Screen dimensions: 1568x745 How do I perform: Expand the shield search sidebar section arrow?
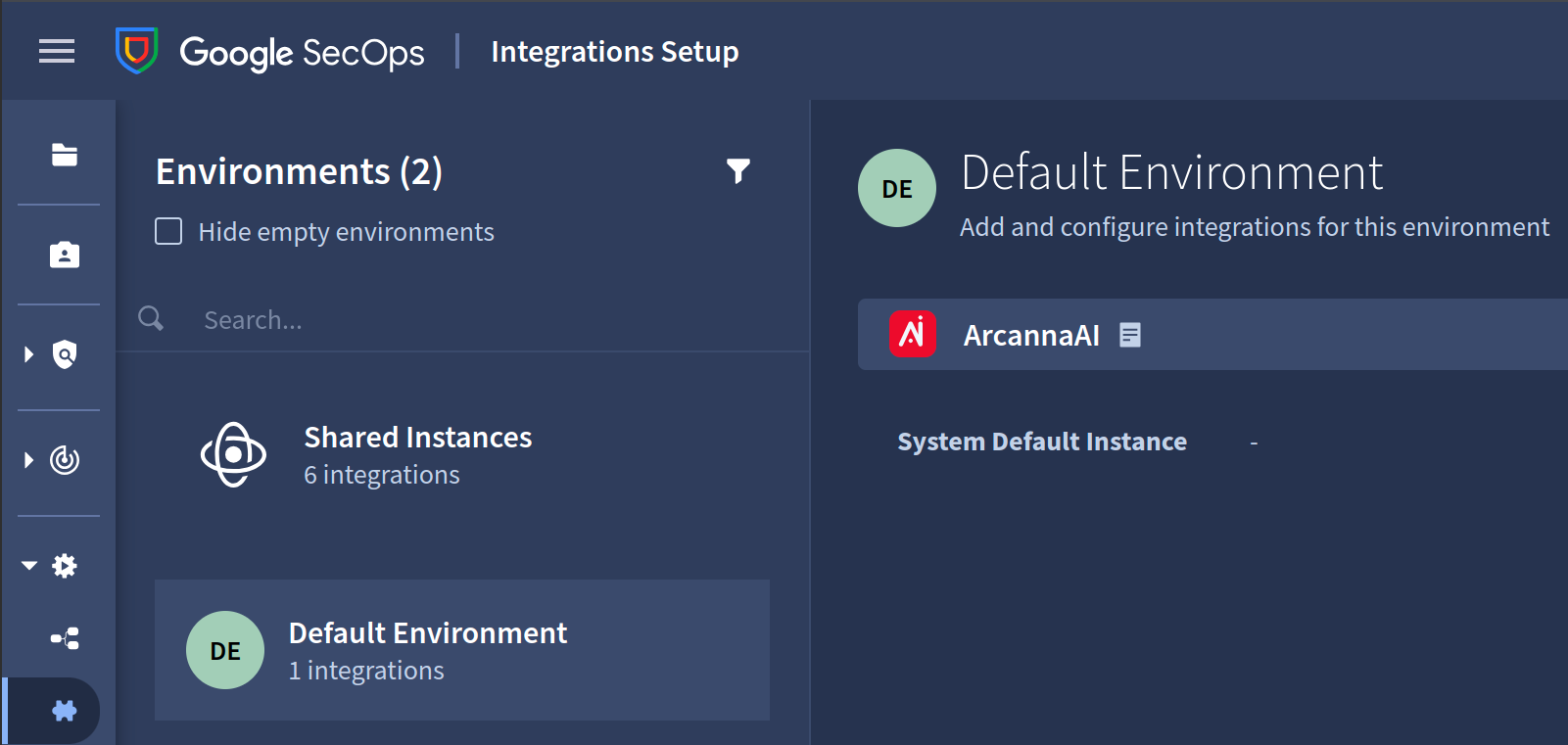pyautogui.click(x=28, y=354)
